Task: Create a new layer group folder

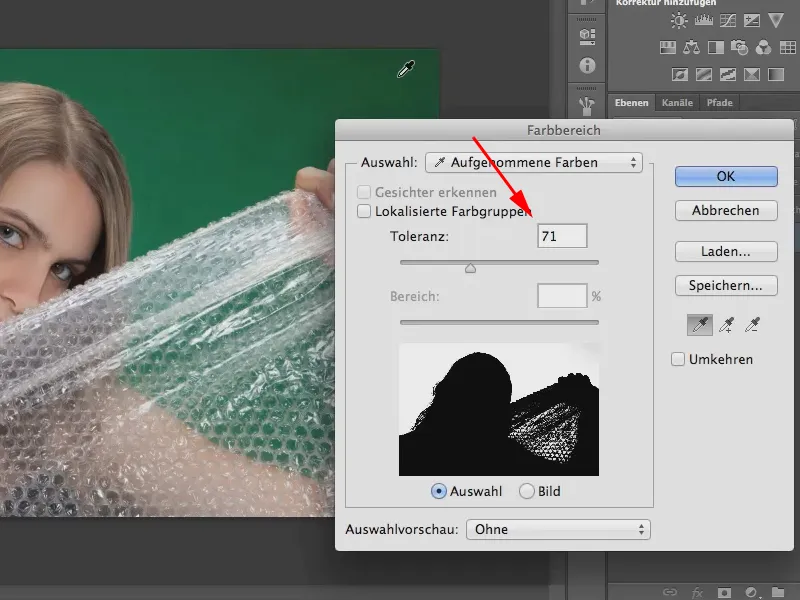Action: click(x=778, y=592)
